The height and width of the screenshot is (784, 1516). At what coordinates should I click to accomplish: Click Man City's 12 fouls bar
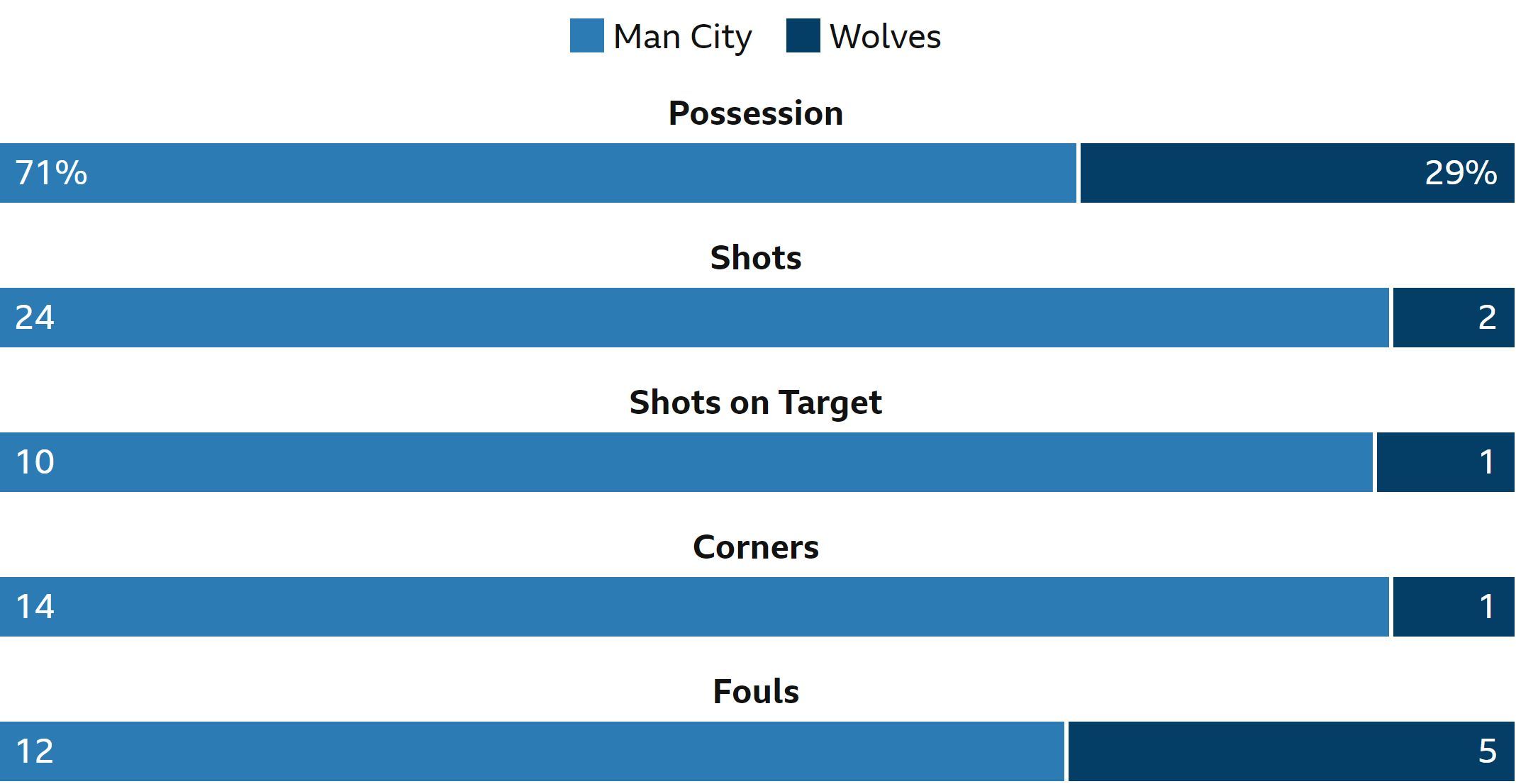pyautogui.click(x=532, y=751)
